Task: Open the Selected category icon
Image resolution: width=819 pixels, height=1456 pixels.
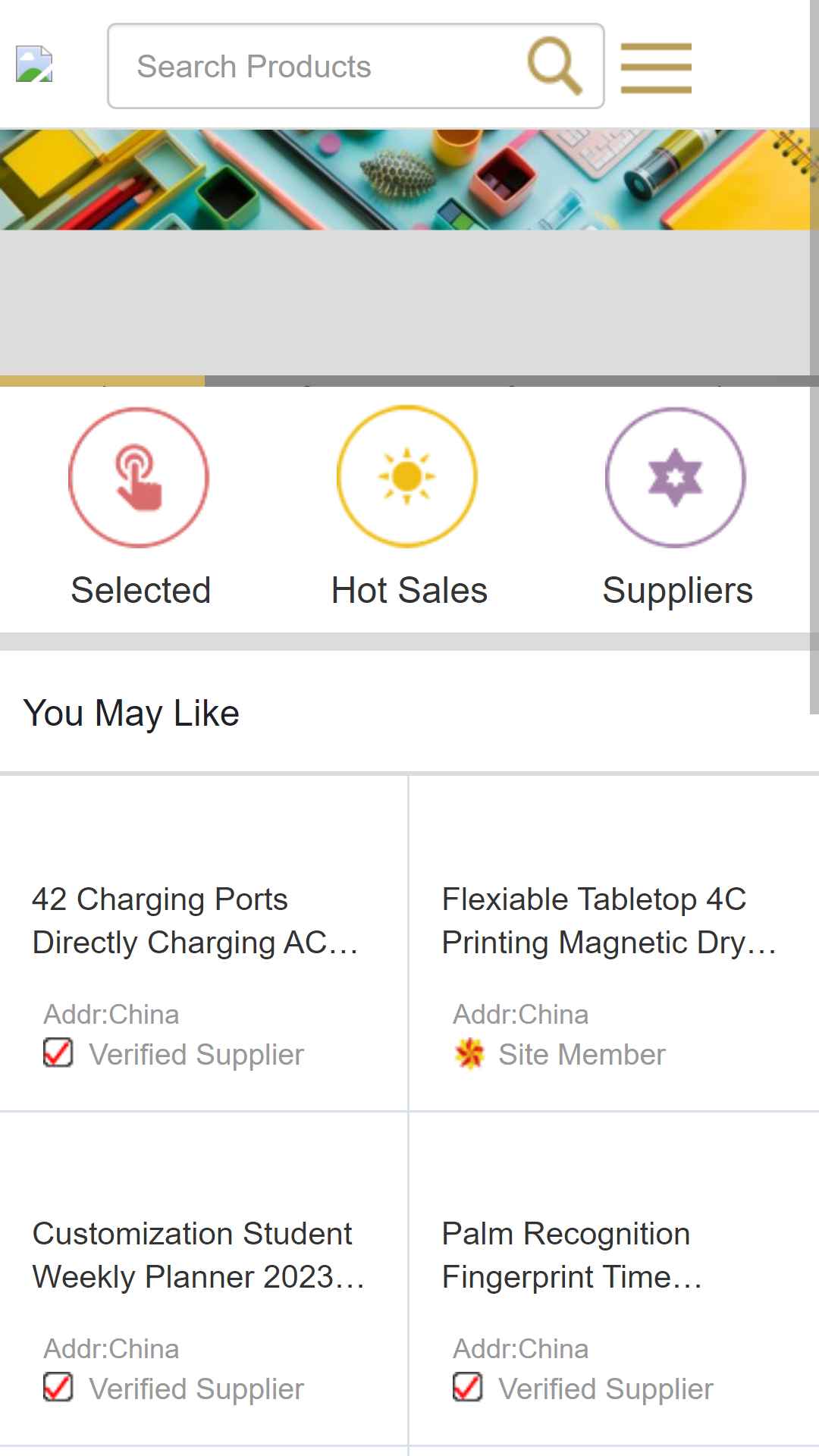Action: (139, 477)
